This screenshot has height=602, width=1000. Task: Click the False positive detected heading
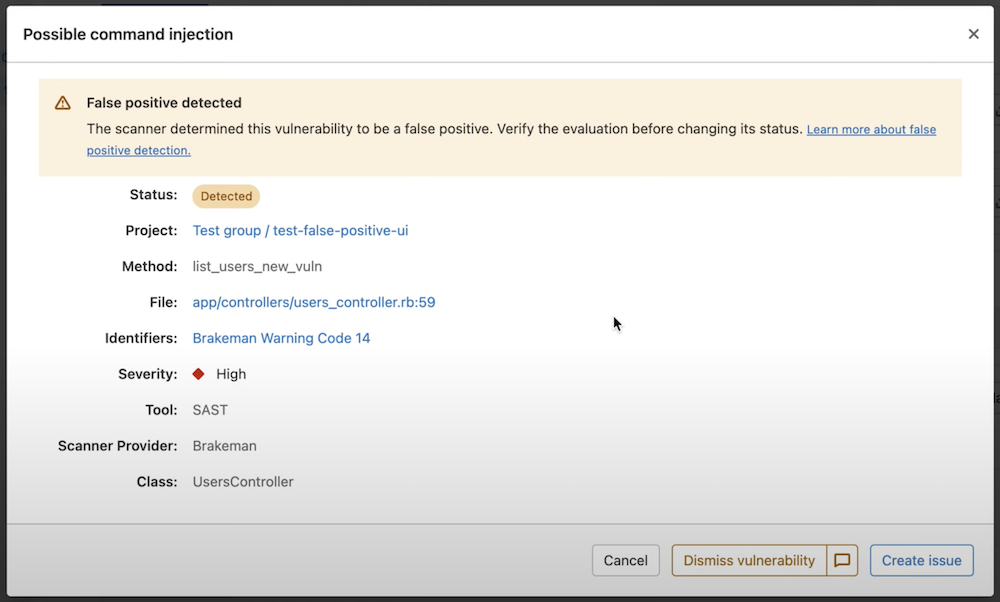pyautogui.click(x=163, y=102)
